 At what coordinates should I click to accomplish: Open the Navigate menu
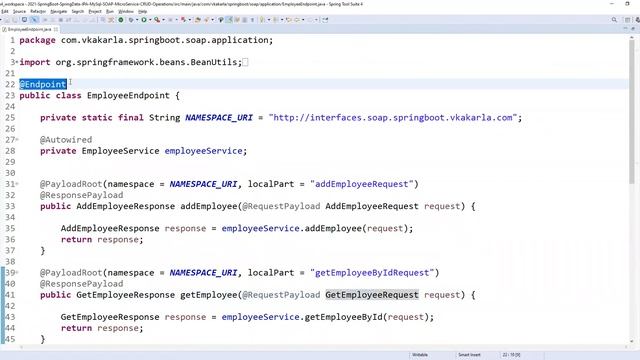pos(58,11)
